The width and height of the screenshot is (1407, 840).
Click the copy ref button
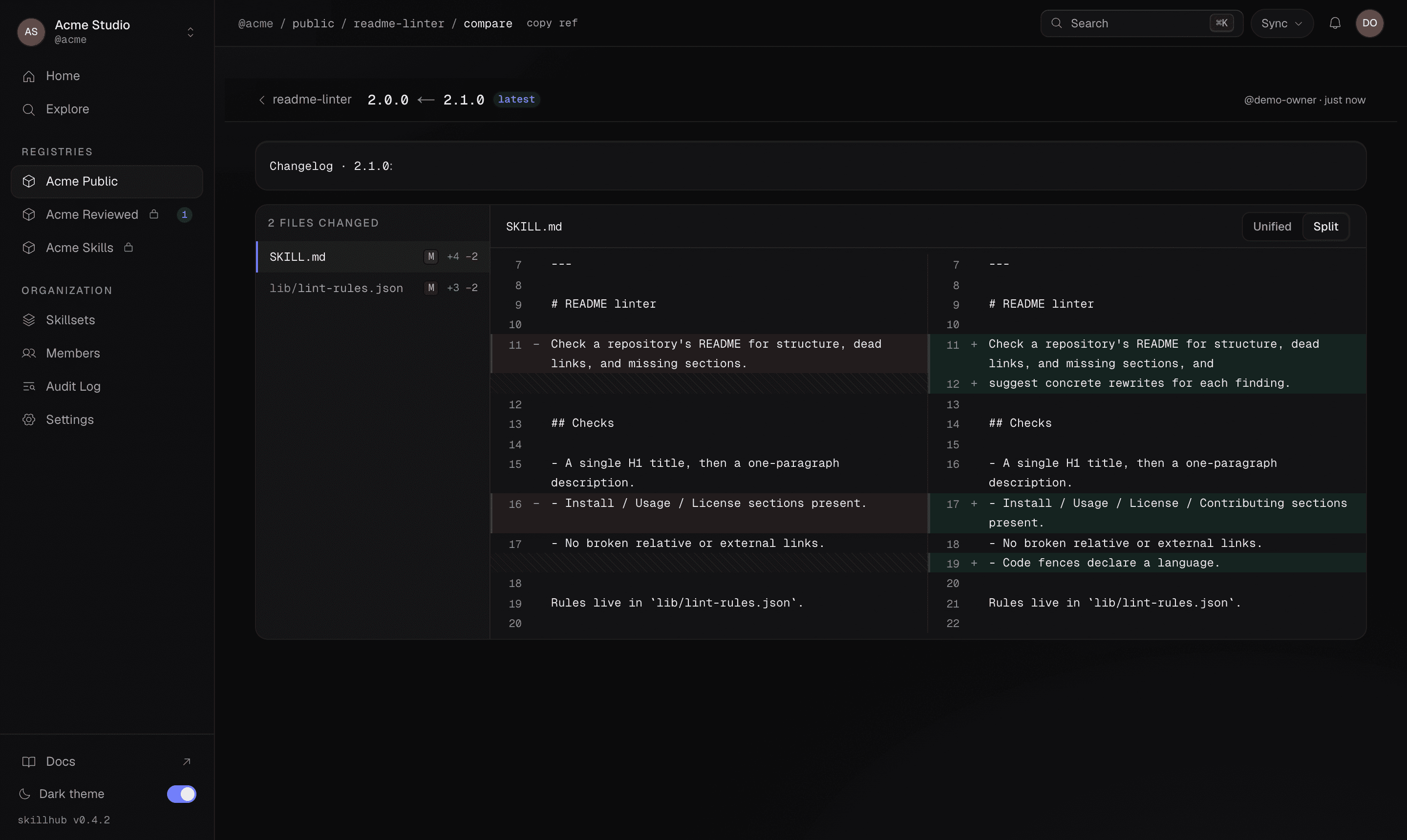point(552,23)
